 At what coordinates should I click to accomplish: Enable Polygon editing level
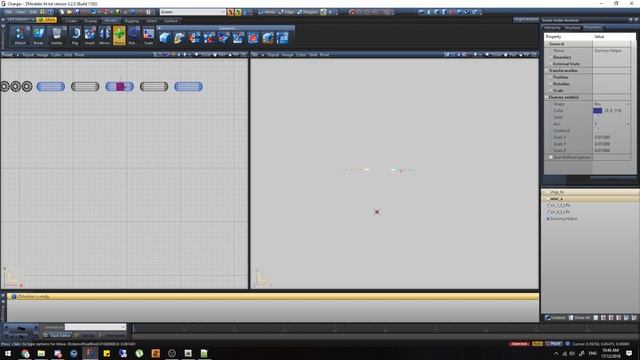click(308, 12)
